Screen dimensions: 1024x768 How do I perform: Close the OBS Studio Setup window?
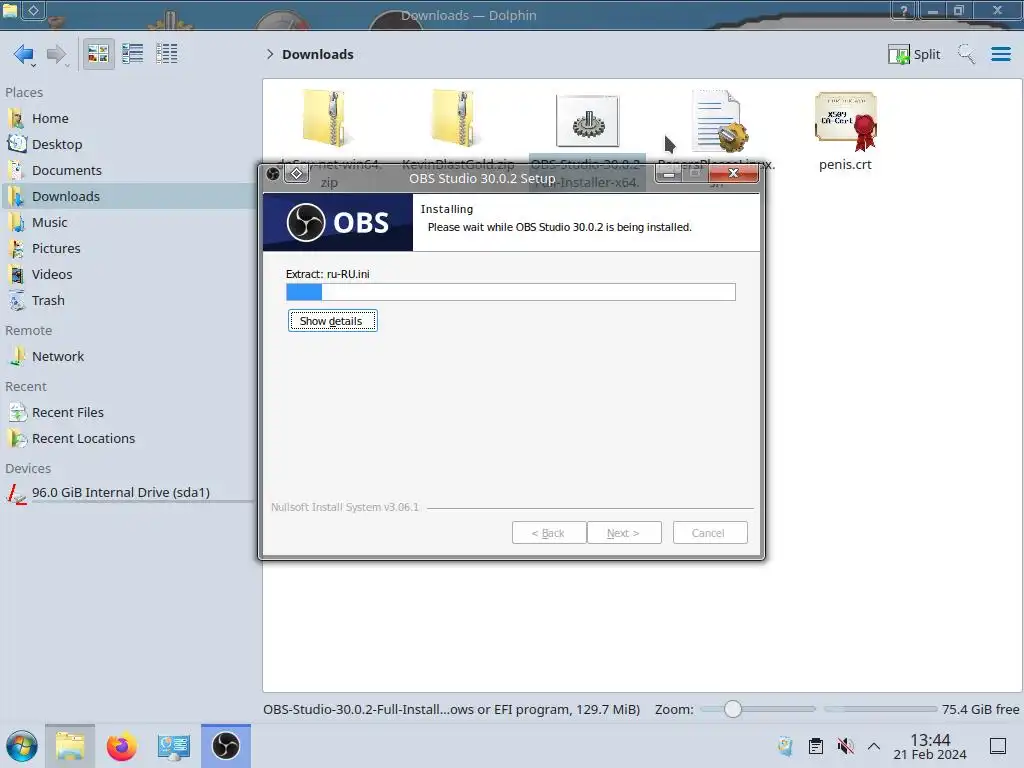733,173
